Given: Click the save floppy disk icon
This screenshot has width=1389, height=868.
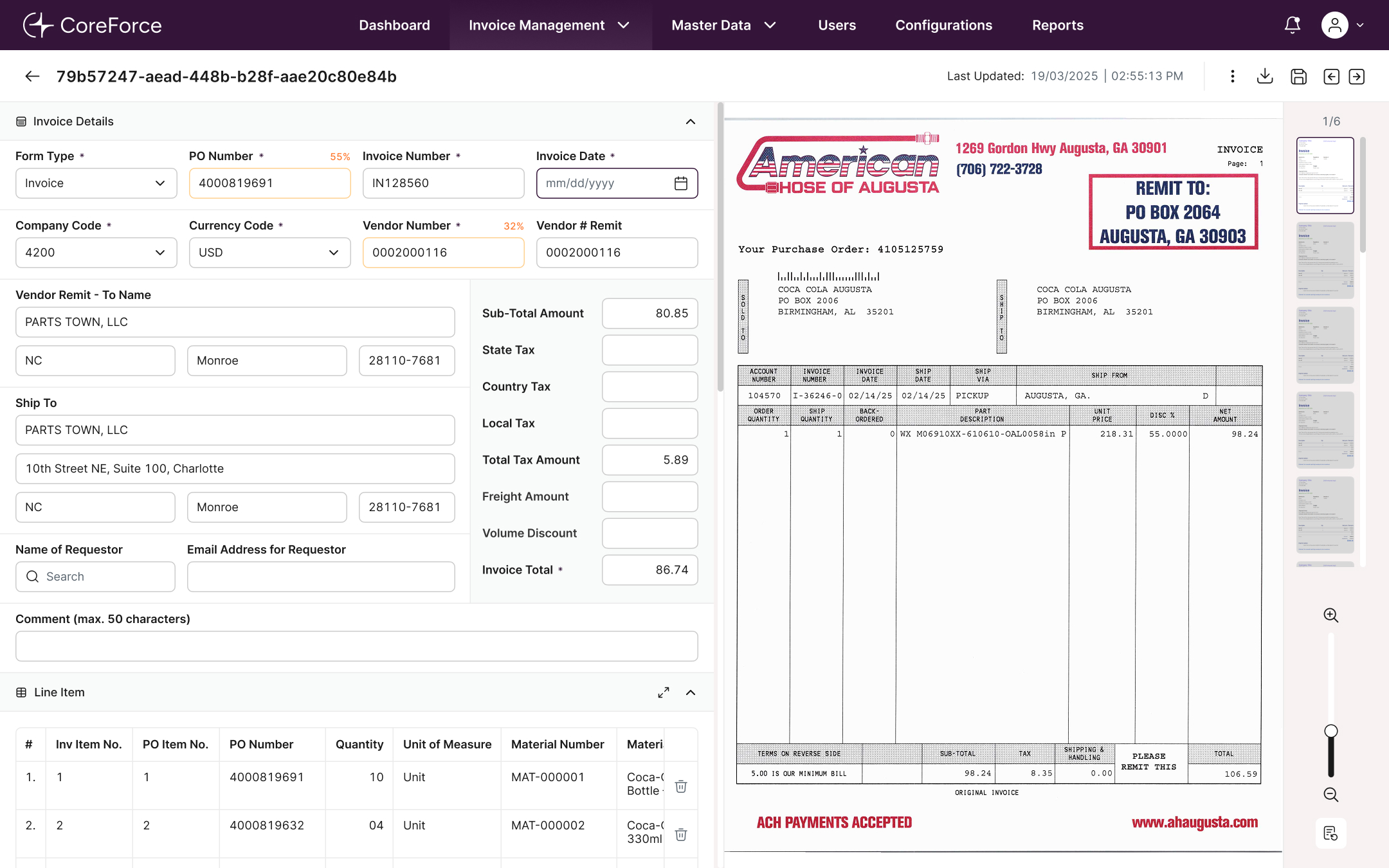Looking at the screenshot, I should point(1298,77).
